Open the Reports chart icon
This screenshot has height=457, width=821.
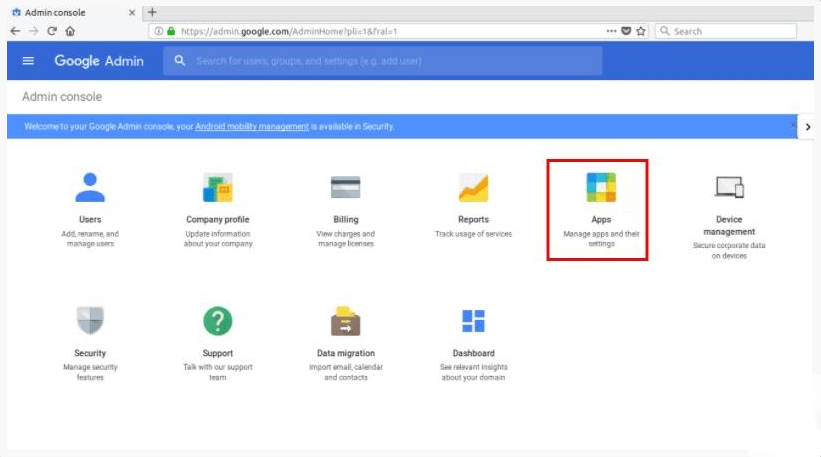473,187
